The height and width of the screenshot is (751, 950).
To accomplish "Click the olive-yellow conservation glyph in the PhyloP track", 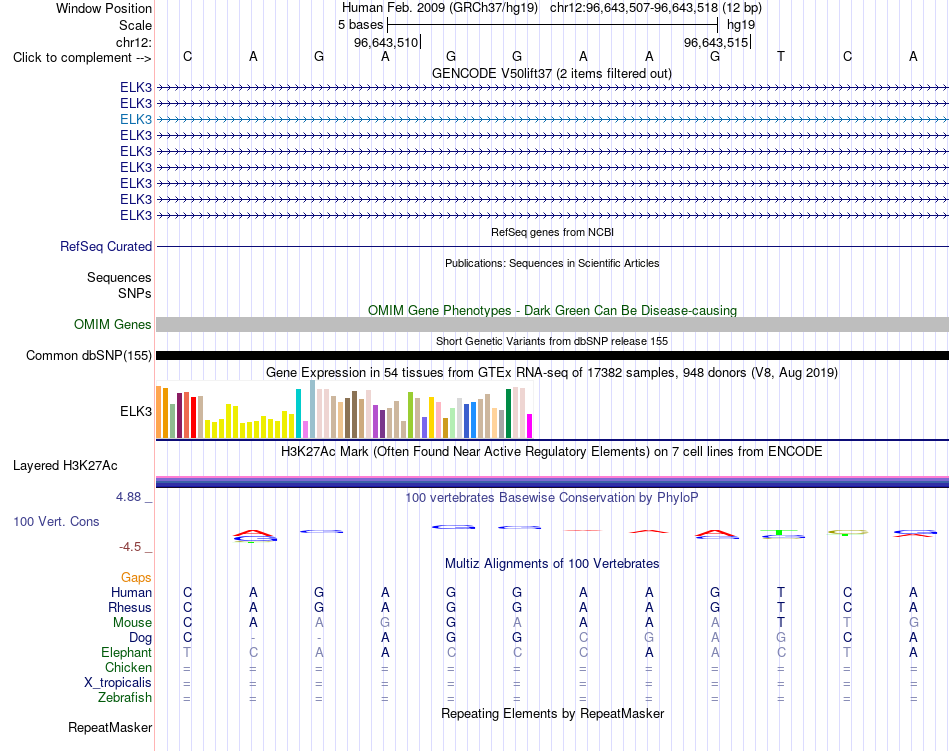I will point(847,532).
